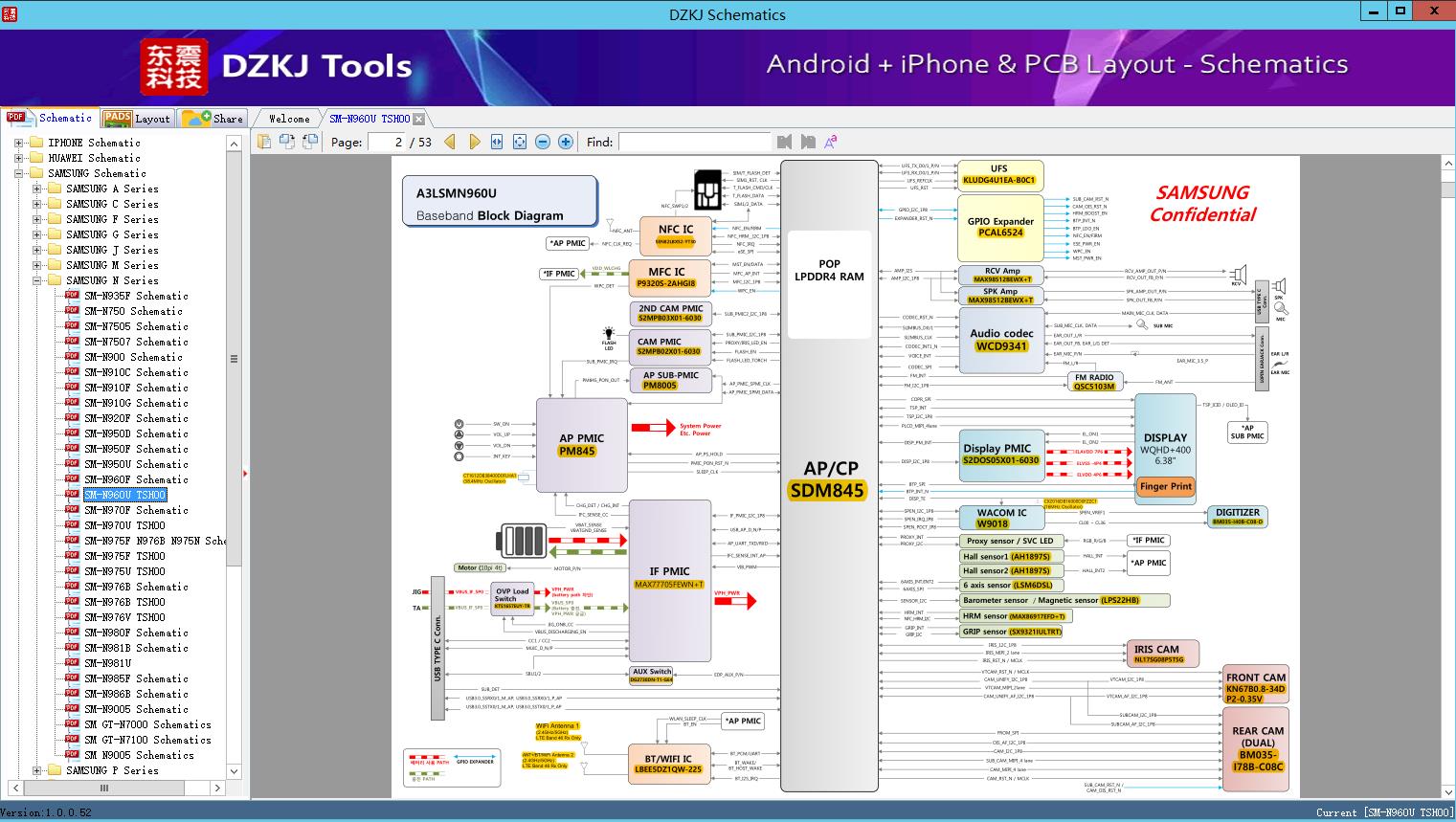This screenshot has width=1456, height=822.
Task: Click the DZKJ red logo in banner
Action: pyautogui.click(x=174, y=67)
